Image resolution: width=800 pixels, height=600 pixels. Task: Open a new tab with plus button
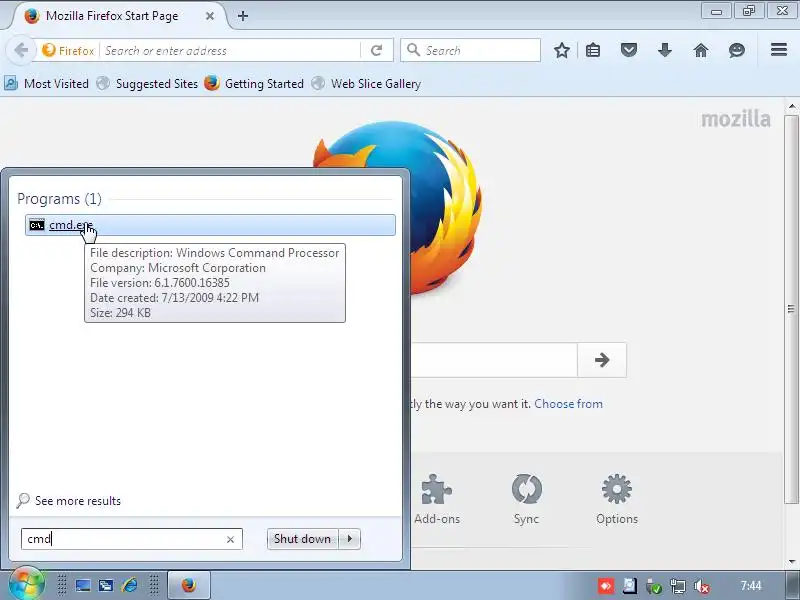243,16
